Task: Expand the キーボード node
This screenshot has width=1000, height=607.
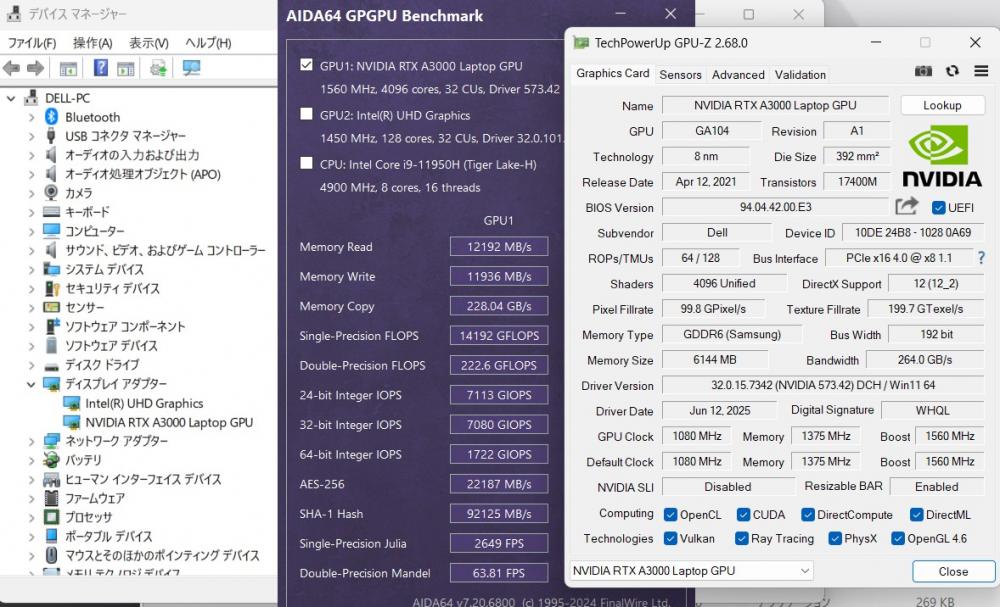Action: click(31, 212)
